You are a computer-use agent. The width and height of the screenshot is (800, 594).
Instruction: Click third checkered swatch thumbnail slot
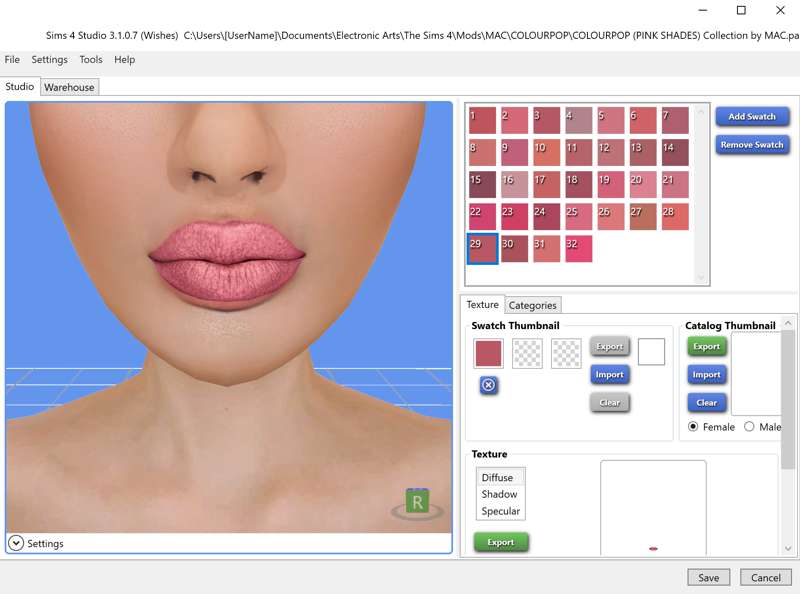coord(566,353)
